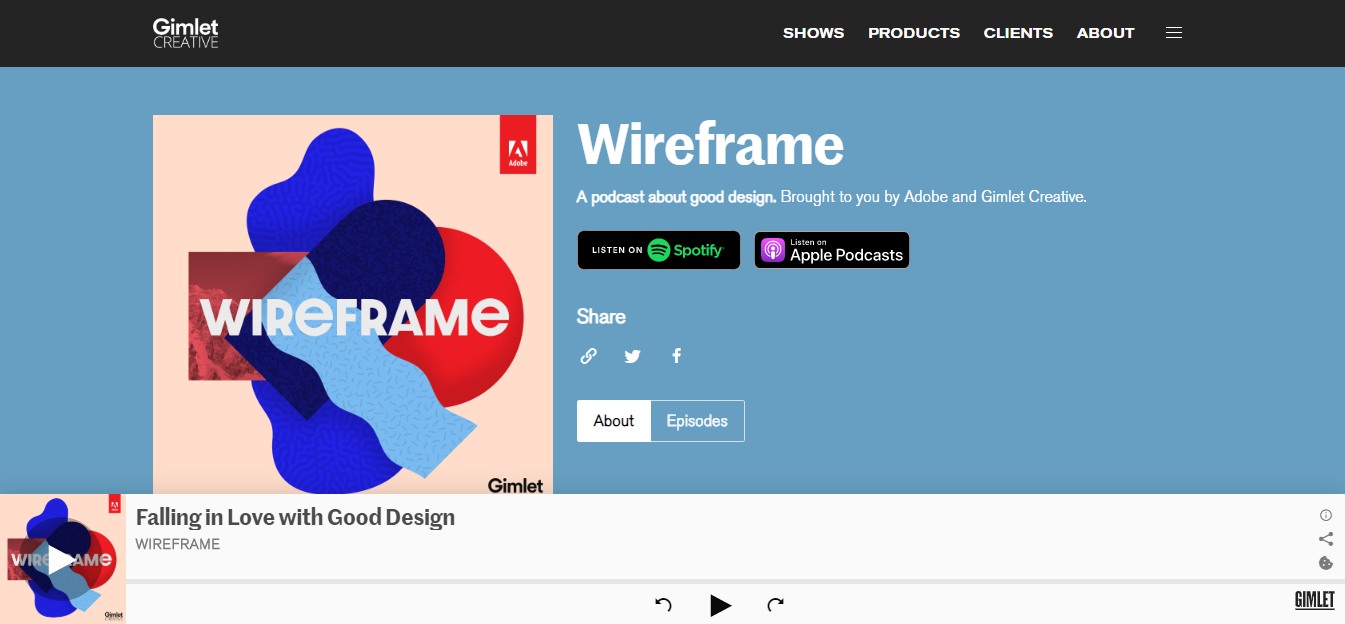Rewind the episode with the back arrow
The width and height of the screenshot is (1345, 624).
coord(663,604)
